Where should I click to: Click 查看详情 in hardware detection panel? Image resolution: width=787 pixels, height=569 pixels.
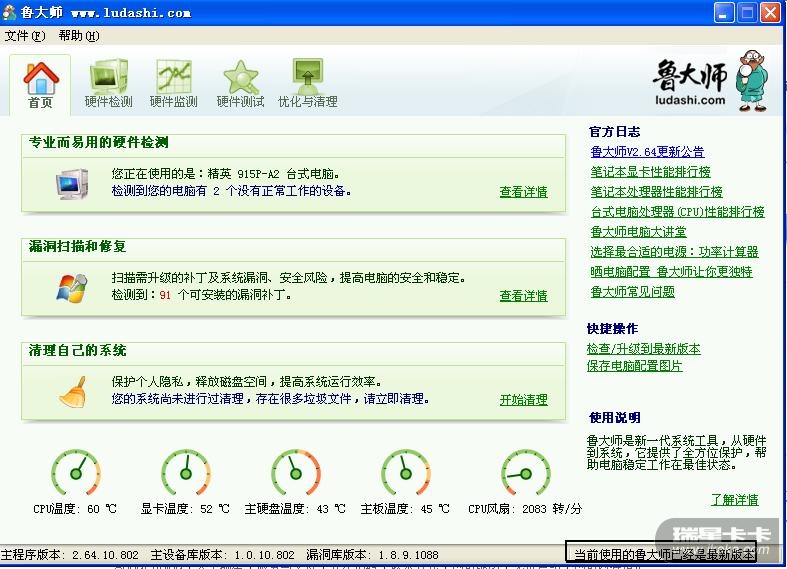[x=523, y=192]
